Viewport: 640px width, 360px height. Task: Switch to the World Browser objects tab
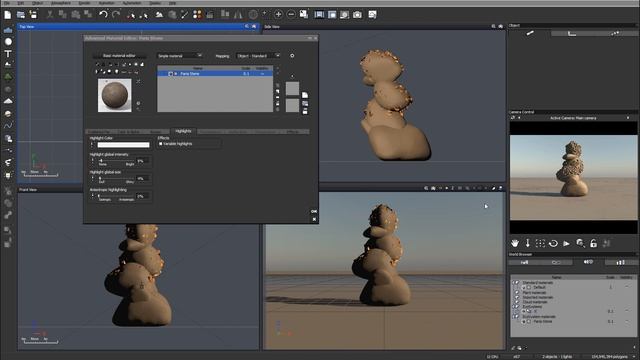(x=524, y=262)
